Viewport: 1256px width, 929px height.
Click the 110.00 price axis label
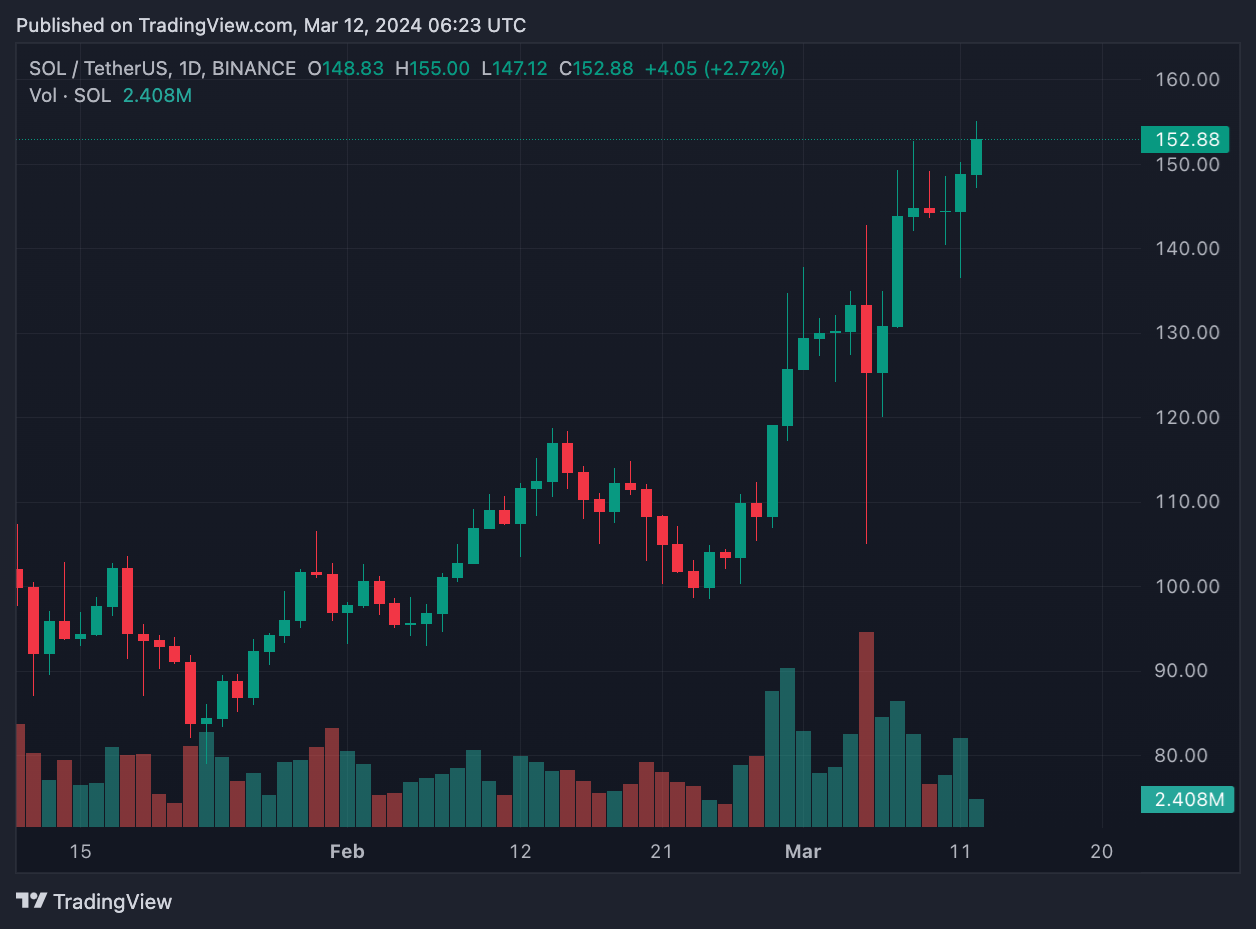(x=1187, y=501)
